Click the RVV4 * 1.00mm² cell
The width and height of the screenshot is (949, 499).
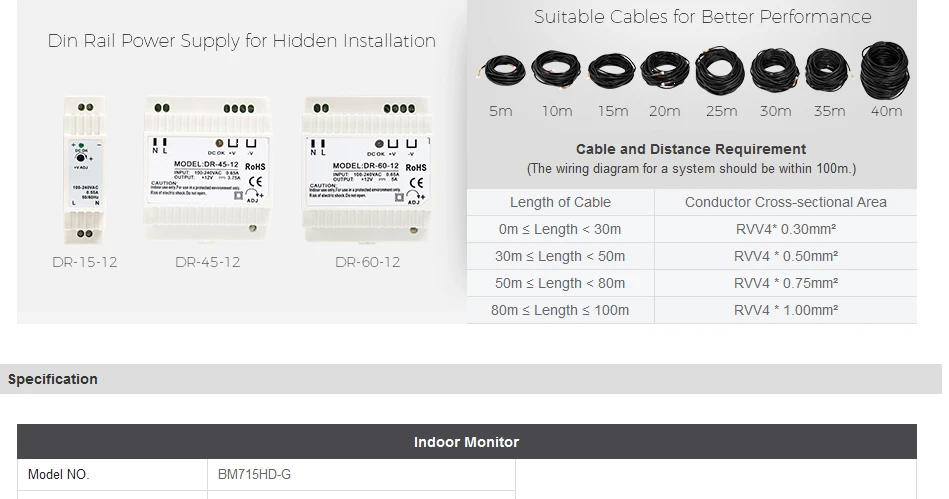(786, 310)
